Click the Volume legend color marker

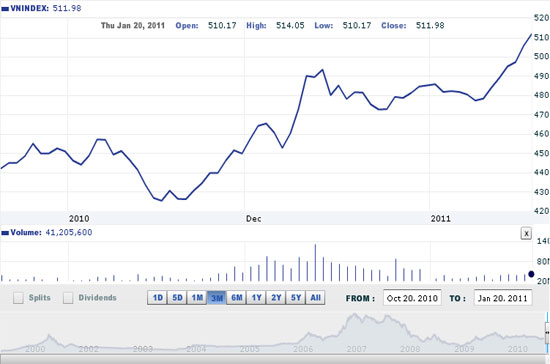pyautogui.click(x=5, y=233)
